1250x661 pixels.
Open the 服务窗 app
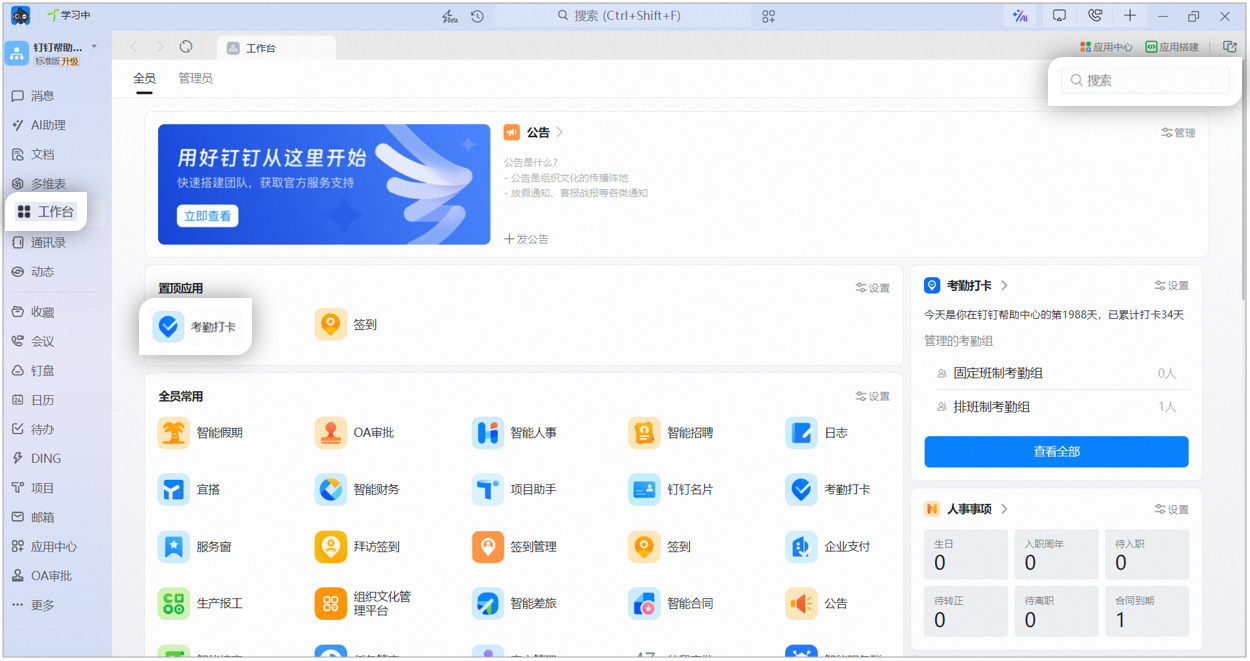tap(195, 547)
